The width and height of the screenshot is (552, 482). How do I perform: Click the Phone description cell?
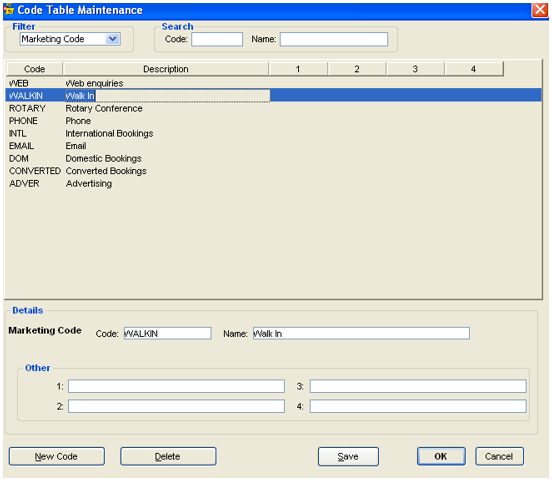coord(78,121)
